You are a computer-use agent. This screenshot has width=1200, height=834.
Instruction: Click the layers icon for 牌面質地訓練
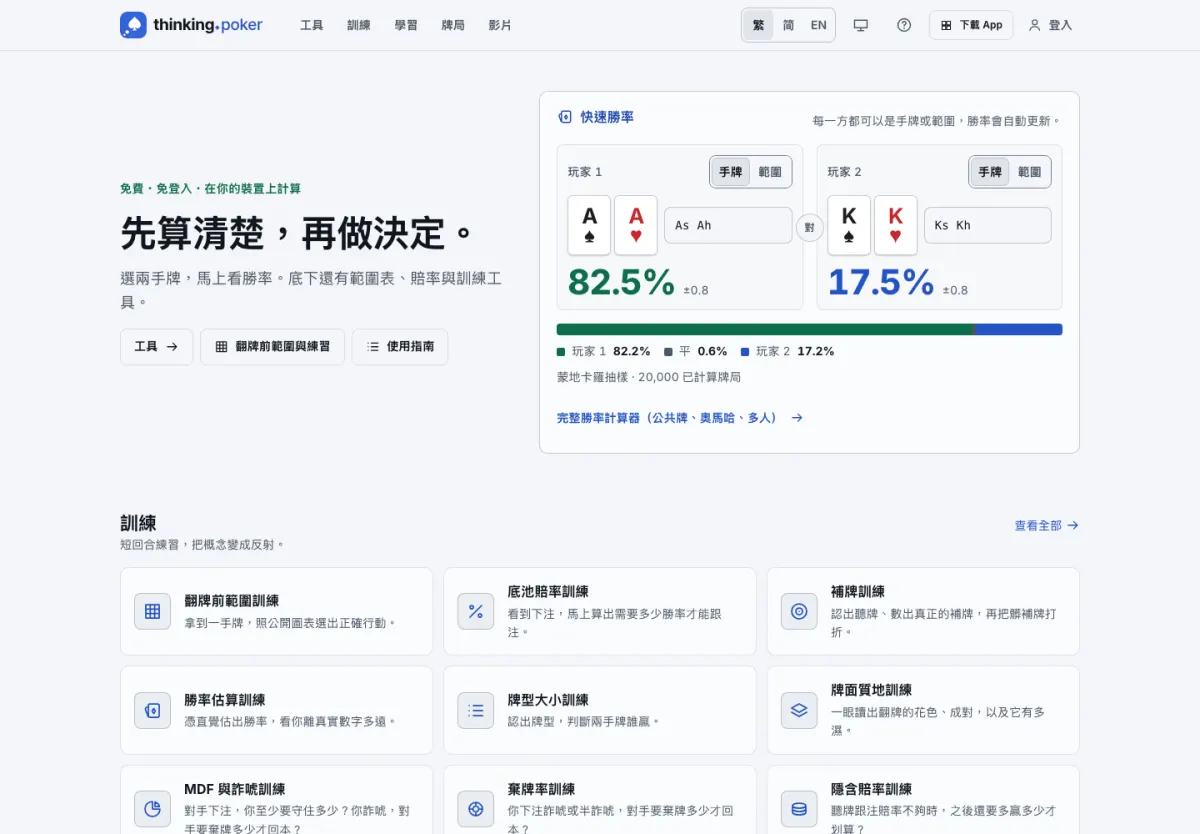click(799, 710)
